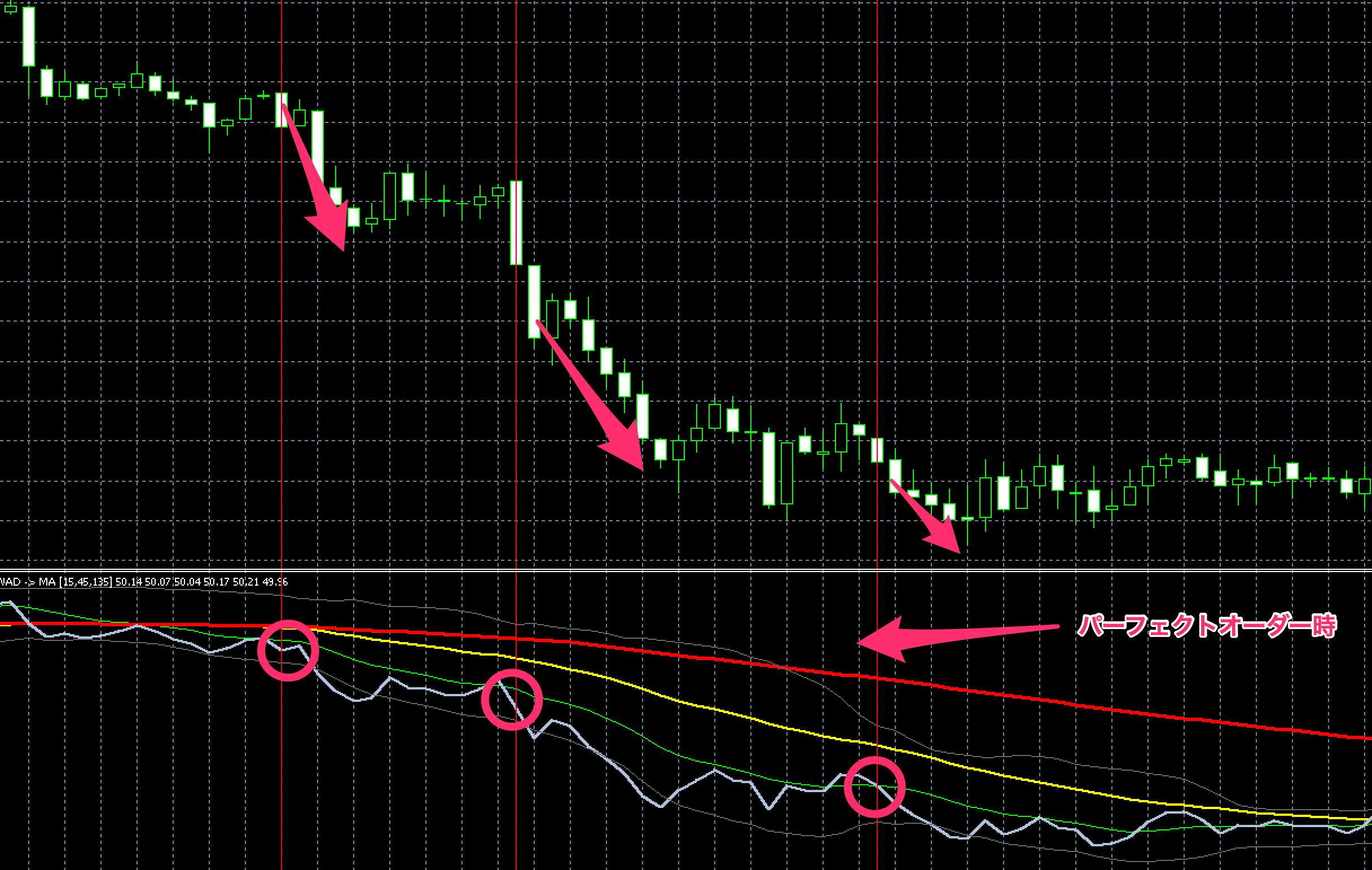Click the "50.21" value in the indicator label
The width and height of the screenshot is (1372, 870).
245,582
